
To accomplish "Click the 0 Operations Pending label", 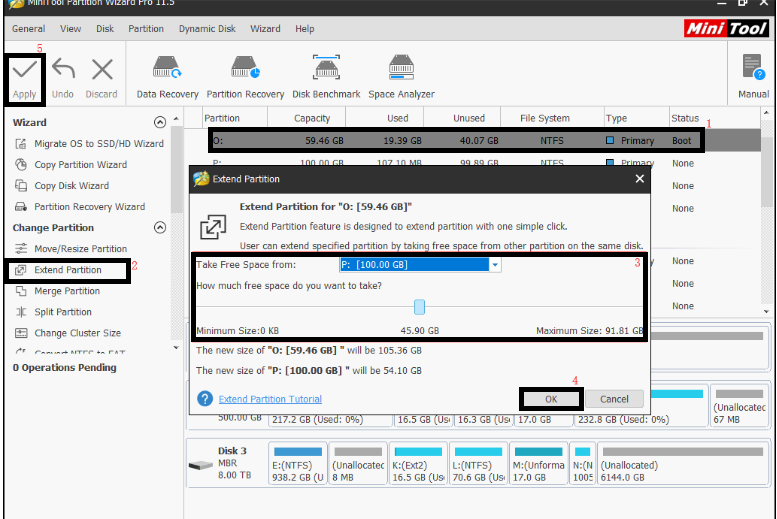I will (x=64, y=367).
